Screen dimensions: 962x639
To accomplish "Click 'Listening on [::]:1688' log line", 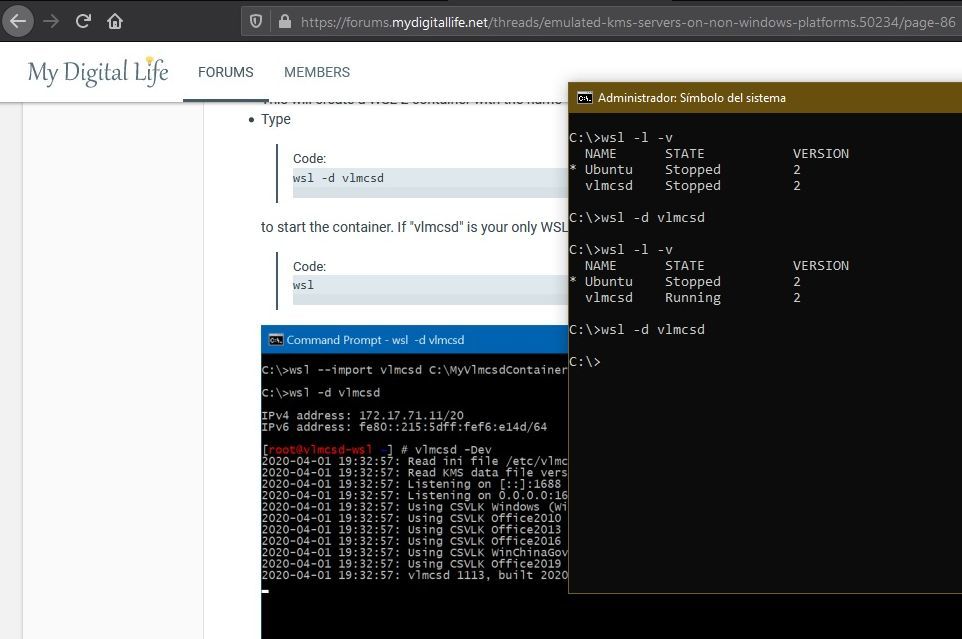I will pyautogui.click(x=411, y=484).
